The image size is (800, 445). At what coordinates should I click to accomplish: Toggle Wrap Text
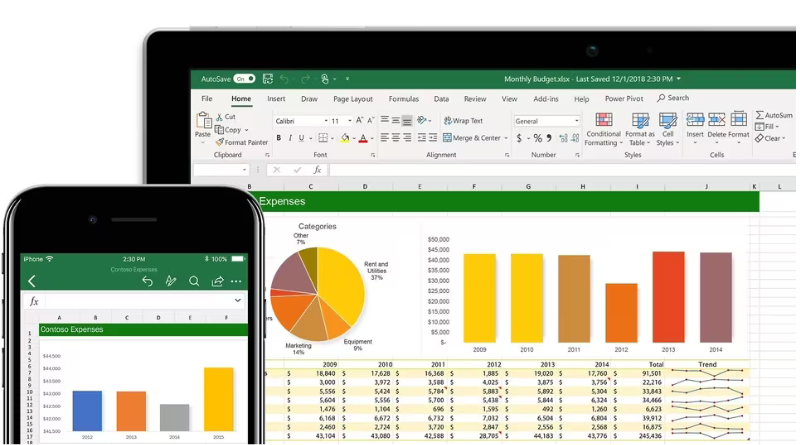tap(463, 121)
